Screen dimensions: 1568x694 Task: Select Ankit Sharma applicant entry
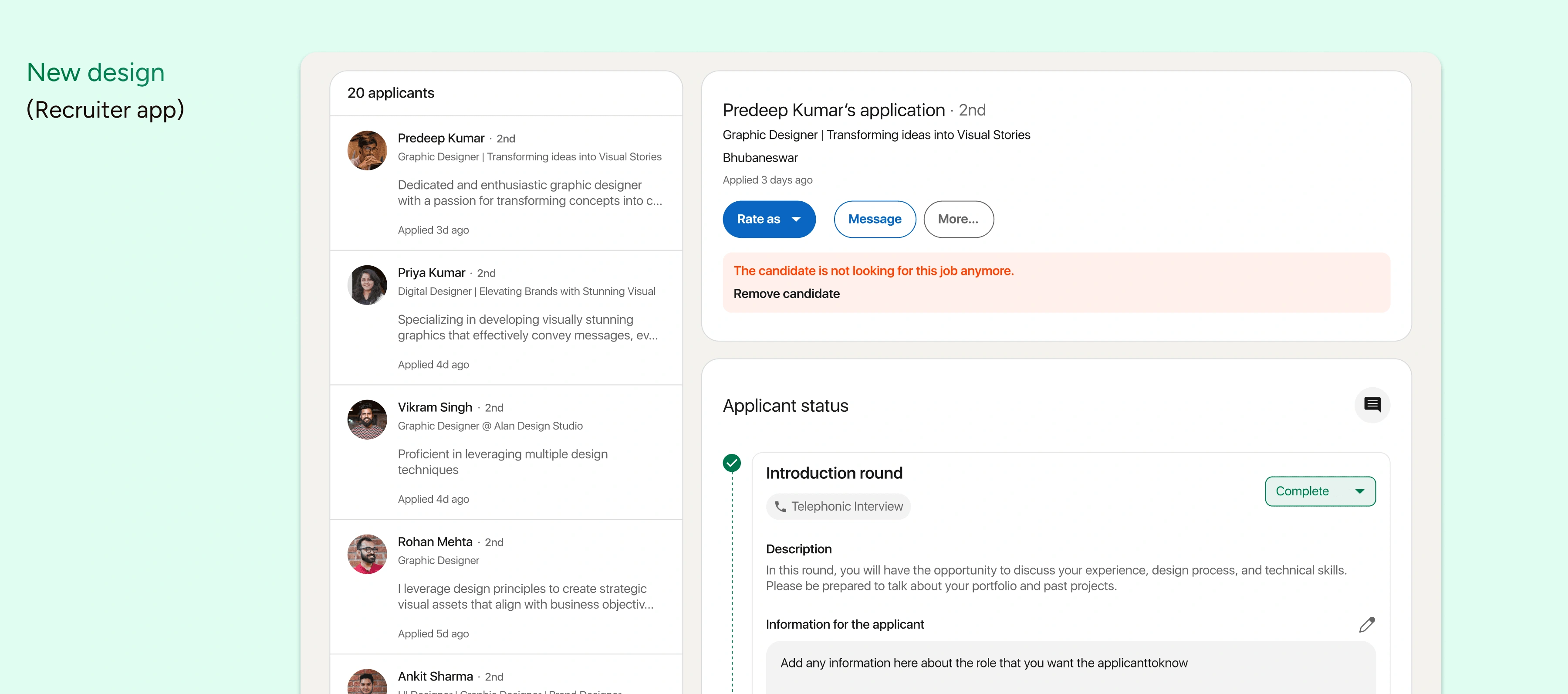click(506, 674)
